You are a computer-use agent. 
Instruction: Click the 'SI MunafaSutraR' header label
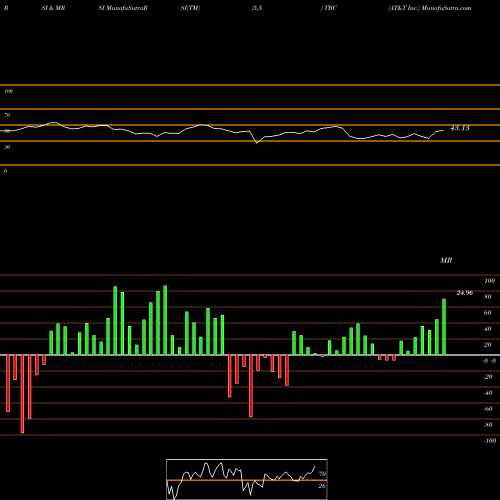(123, 8)
